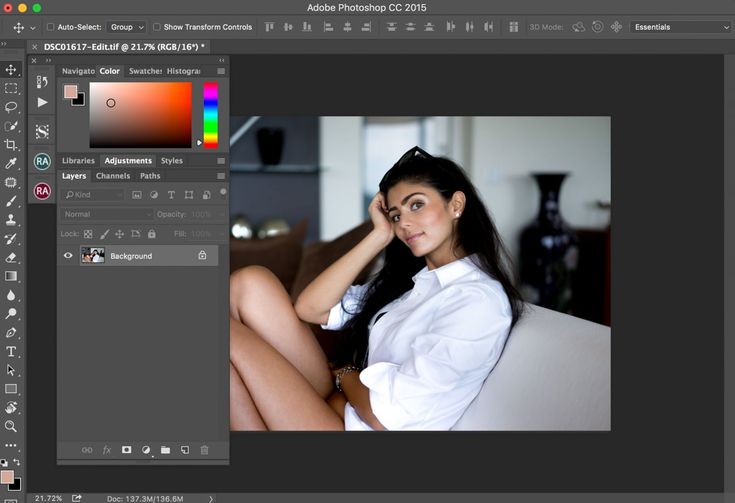Select the Zoom tool in toolbar
This screenshot has width=735, height=503.
(x=11, y=426)
